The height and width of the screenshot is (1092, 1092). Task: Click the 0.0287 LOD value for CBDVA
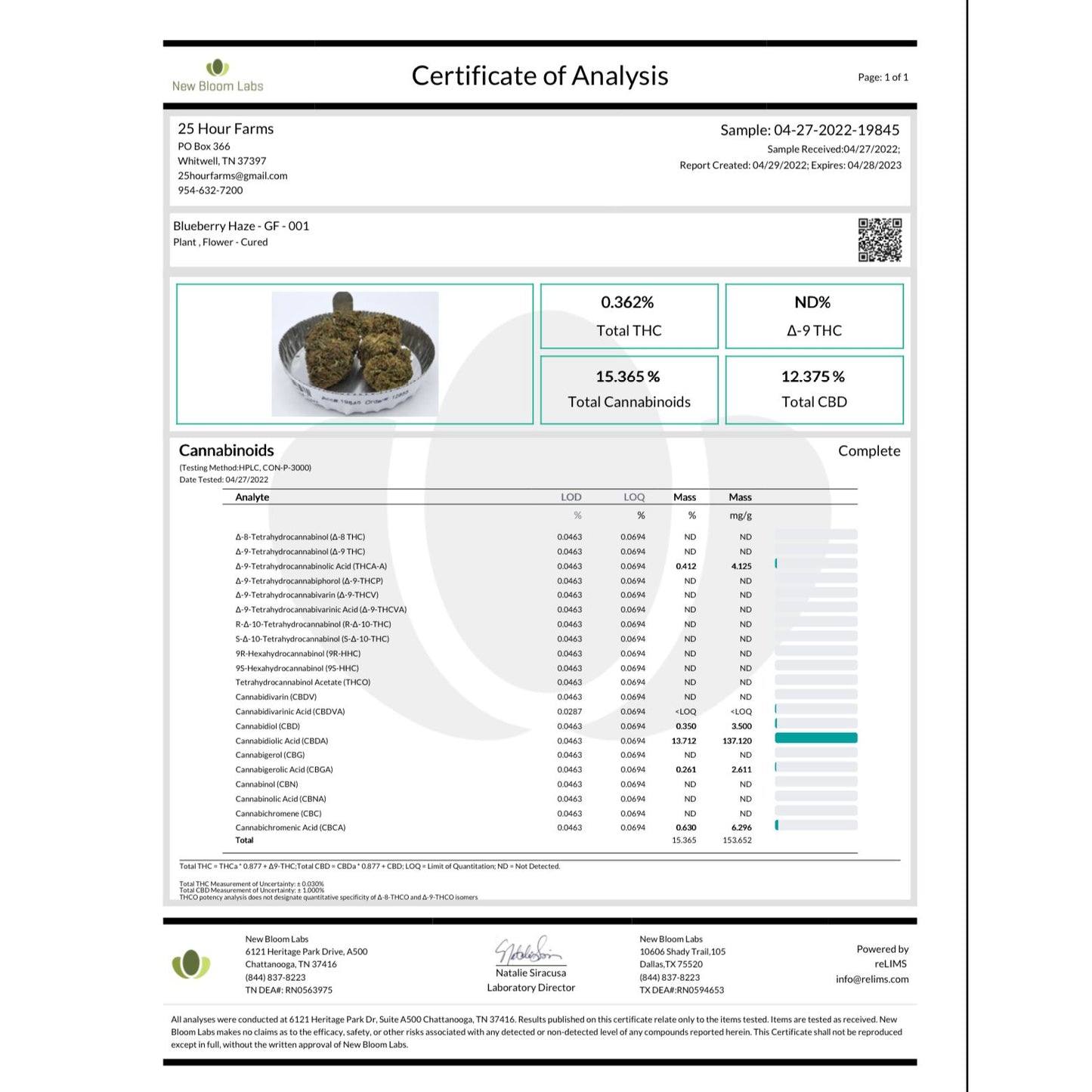pyautogui.click(x=570, y=712)
